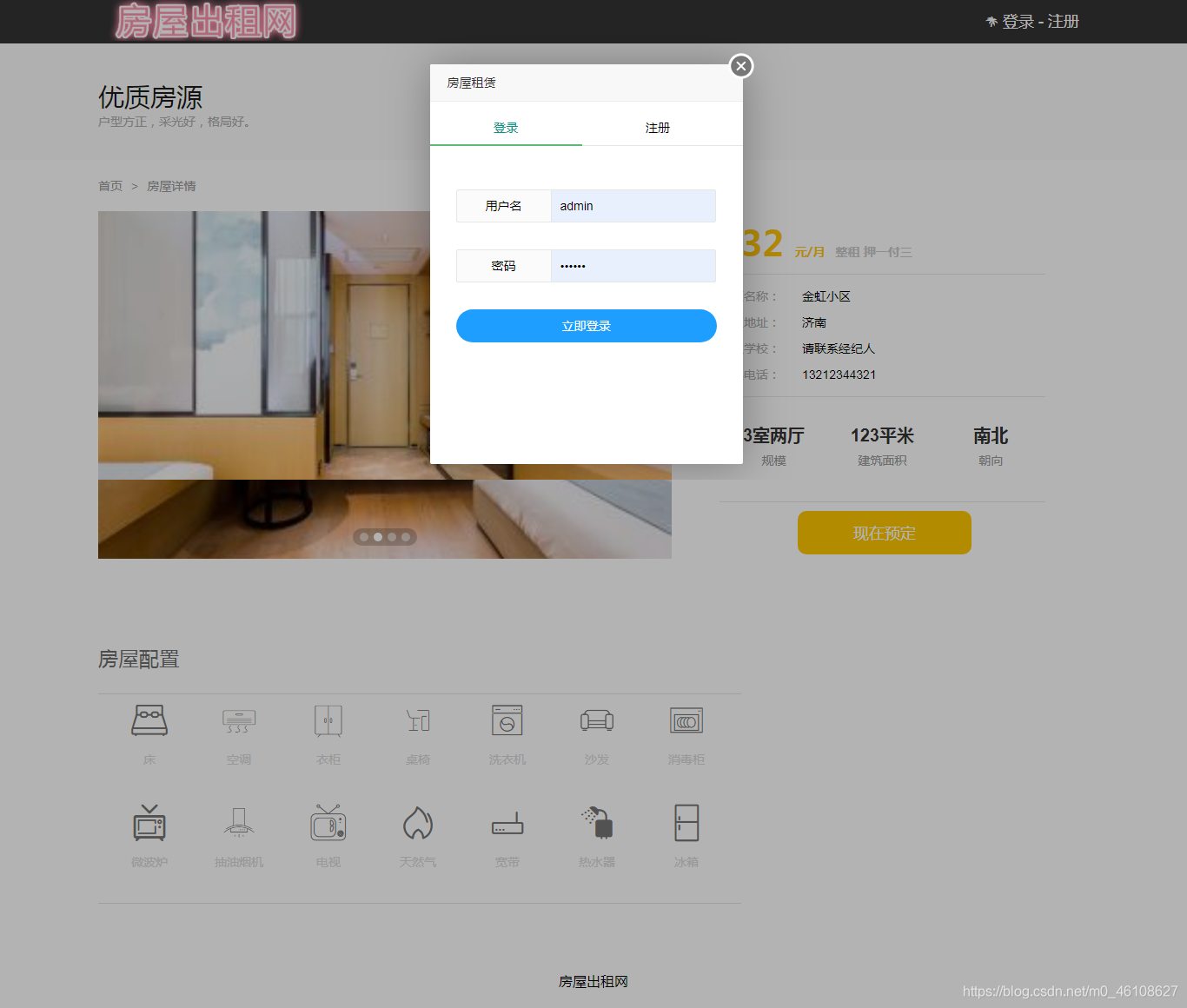Click the 热水器 water heater icon
This screenshot has width=1187, height=1008.
click(597, 823)
